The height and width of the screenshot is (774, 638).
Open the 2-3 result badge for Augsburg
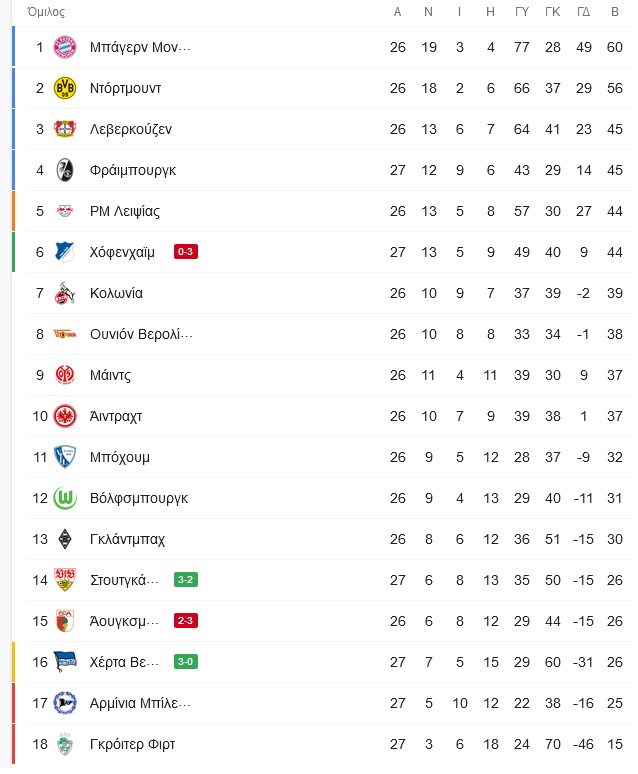[186, 620]
